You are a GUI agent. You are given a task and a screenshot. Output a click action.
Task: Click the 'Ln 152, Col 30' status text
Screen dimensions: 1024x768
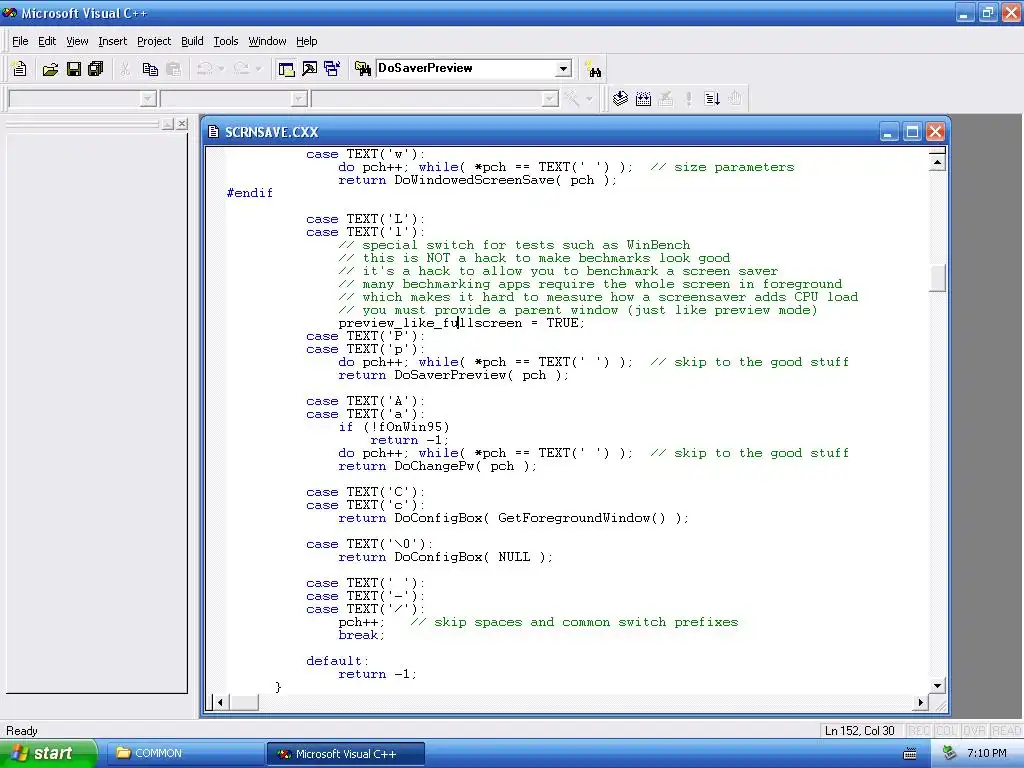click(x=859, y=731)
